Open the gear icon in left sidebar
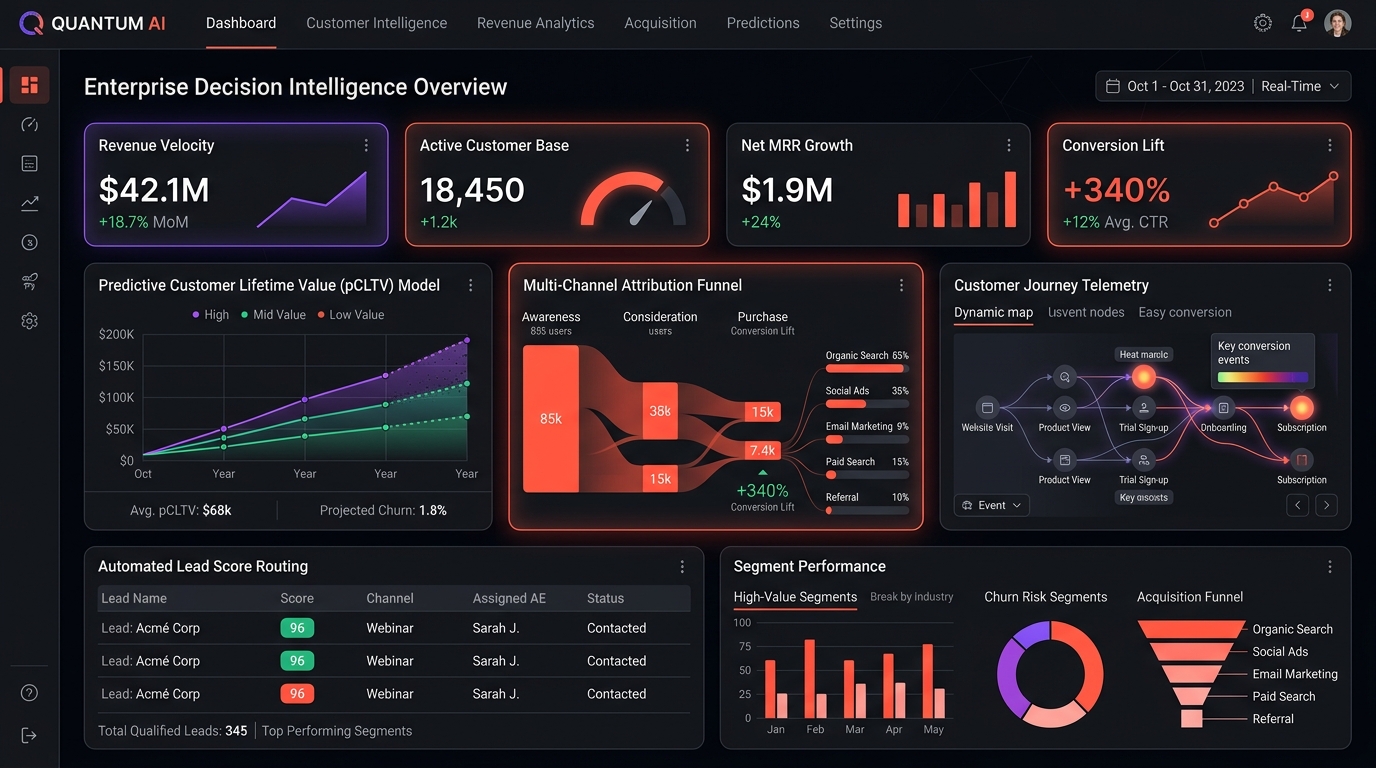 coord(29,321)
